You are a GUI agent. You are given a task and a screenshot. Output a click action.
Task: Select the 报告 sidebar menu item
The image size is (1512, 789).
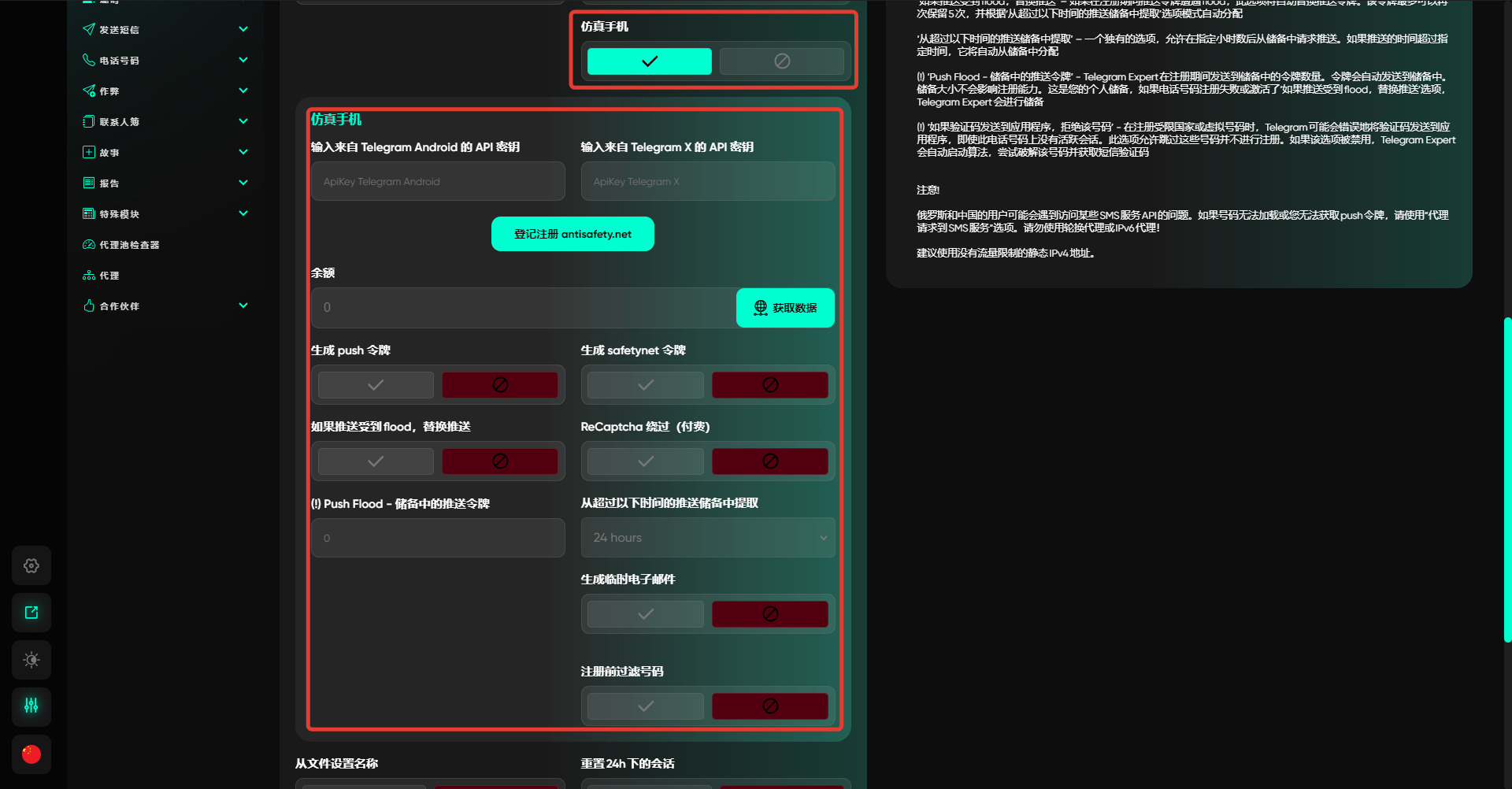click(109, 183)
